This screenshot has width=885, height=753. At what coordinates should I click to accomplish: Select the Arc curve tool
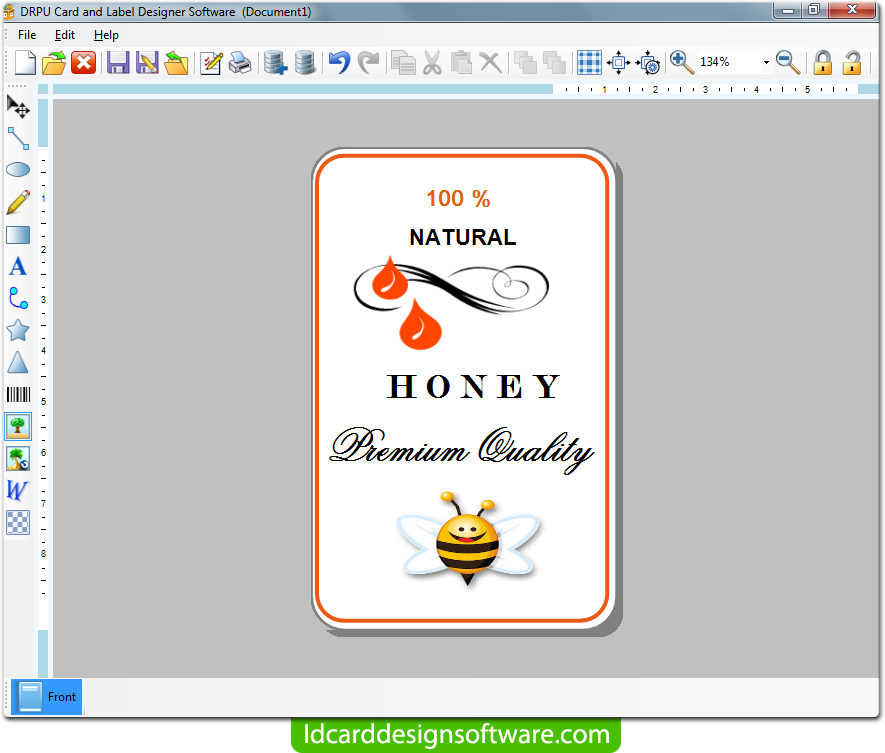18,299
